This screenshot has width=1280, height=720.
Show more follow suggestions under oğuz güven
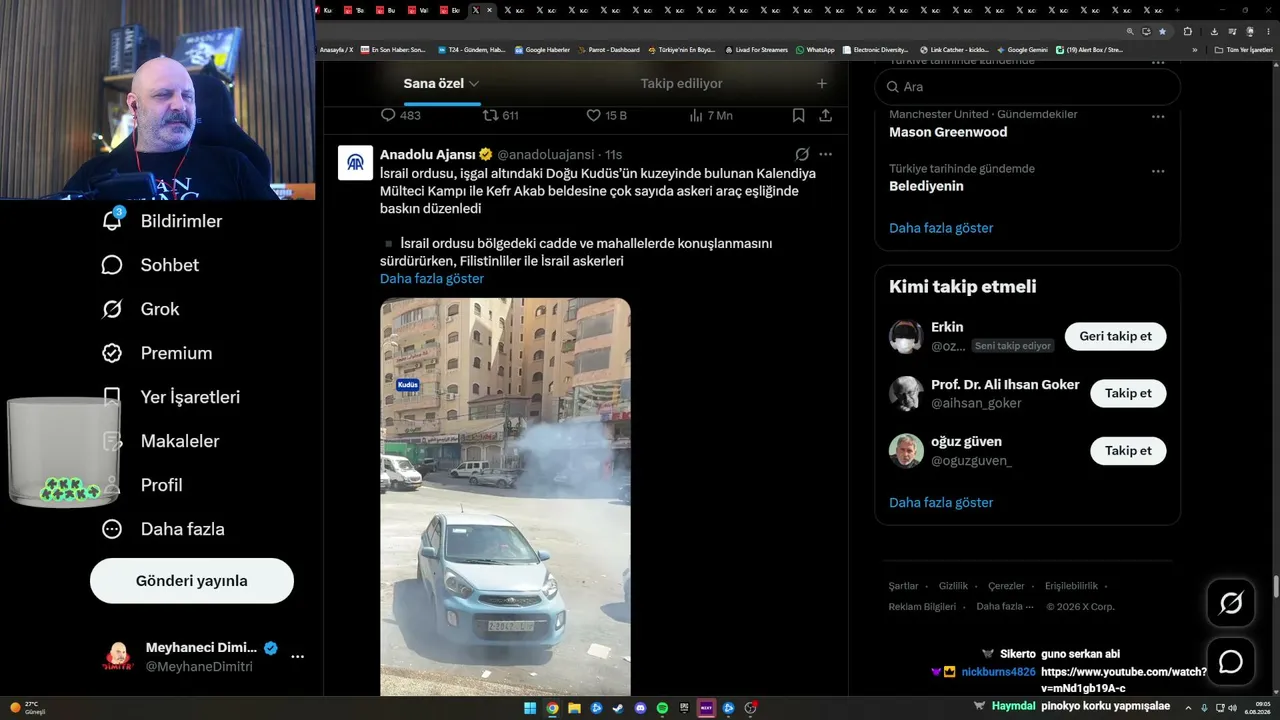coord(941,503)
